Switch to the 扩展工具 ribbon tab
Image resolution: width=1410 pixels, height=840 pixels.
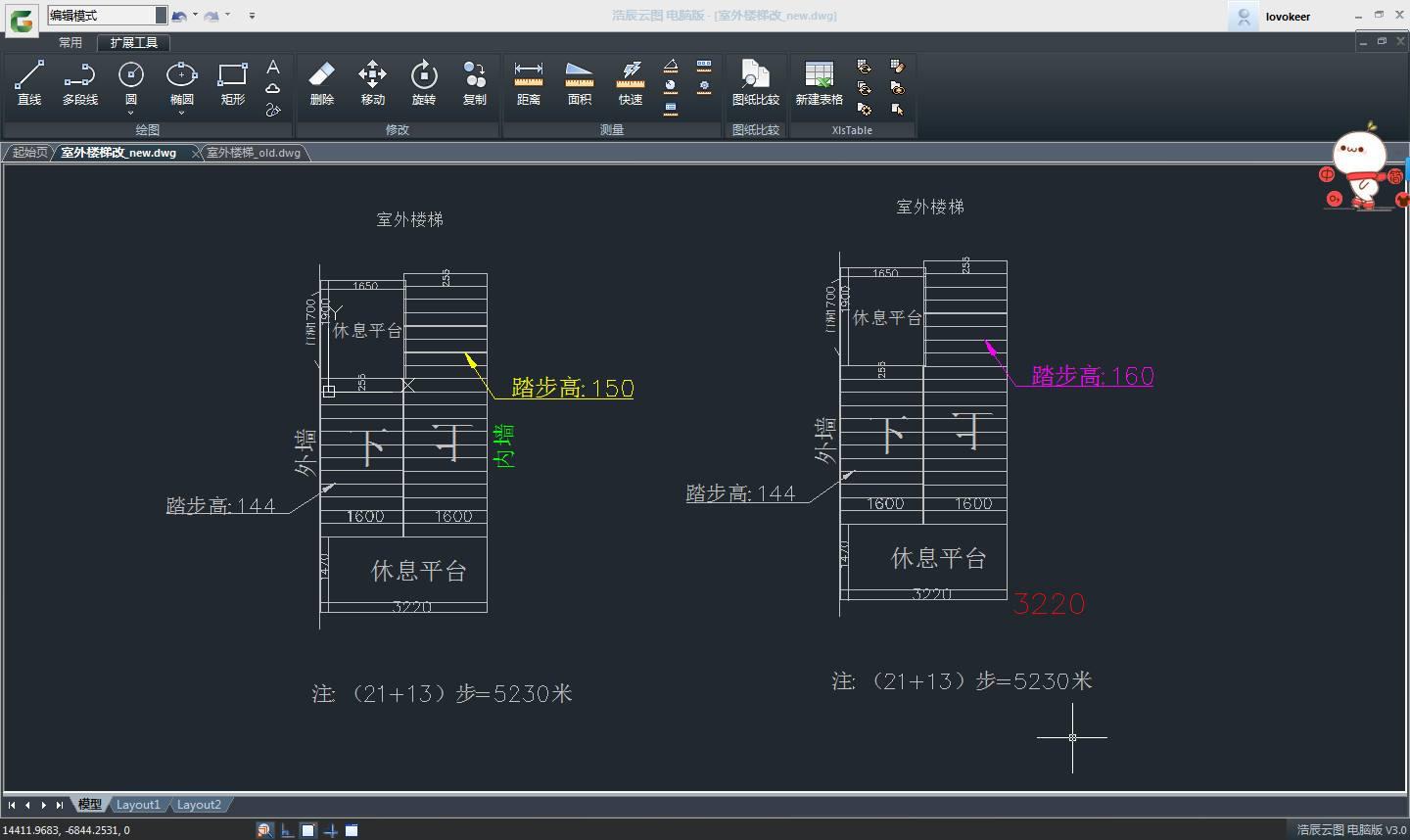point(132,42)
